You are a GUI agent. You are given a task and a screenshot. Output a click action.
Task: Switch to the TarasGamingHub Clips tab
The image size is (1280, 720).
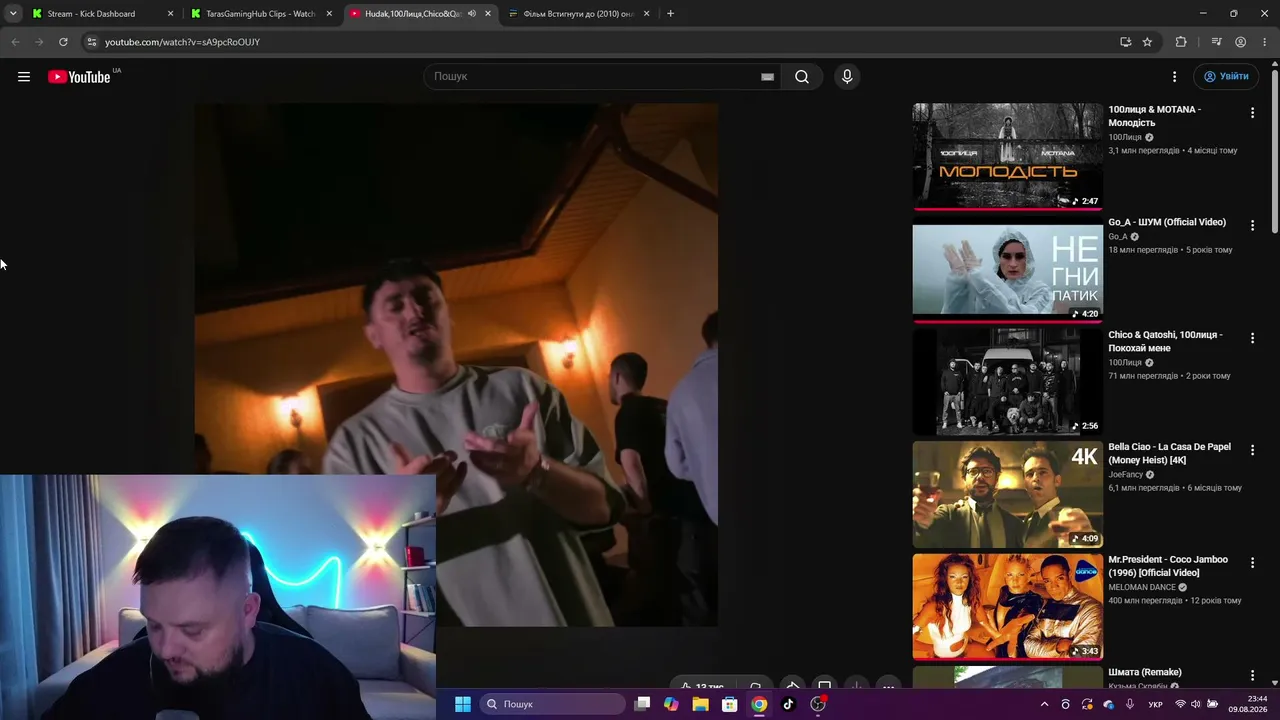point(260,14)
